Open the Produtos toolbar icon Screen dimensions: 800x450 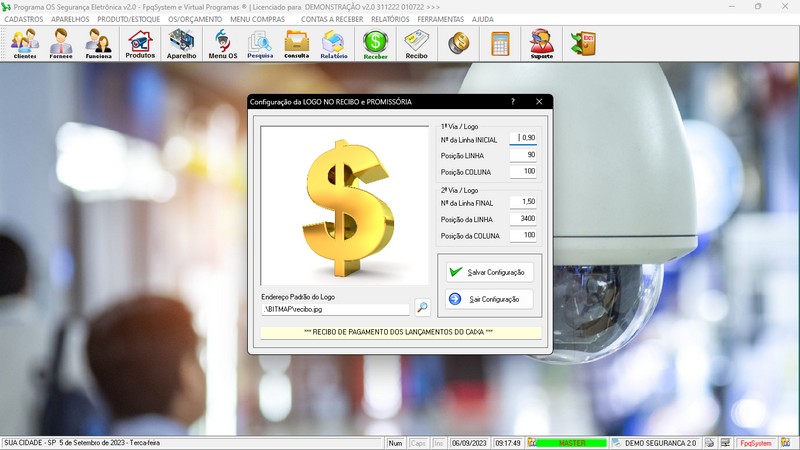coord(140,44)
